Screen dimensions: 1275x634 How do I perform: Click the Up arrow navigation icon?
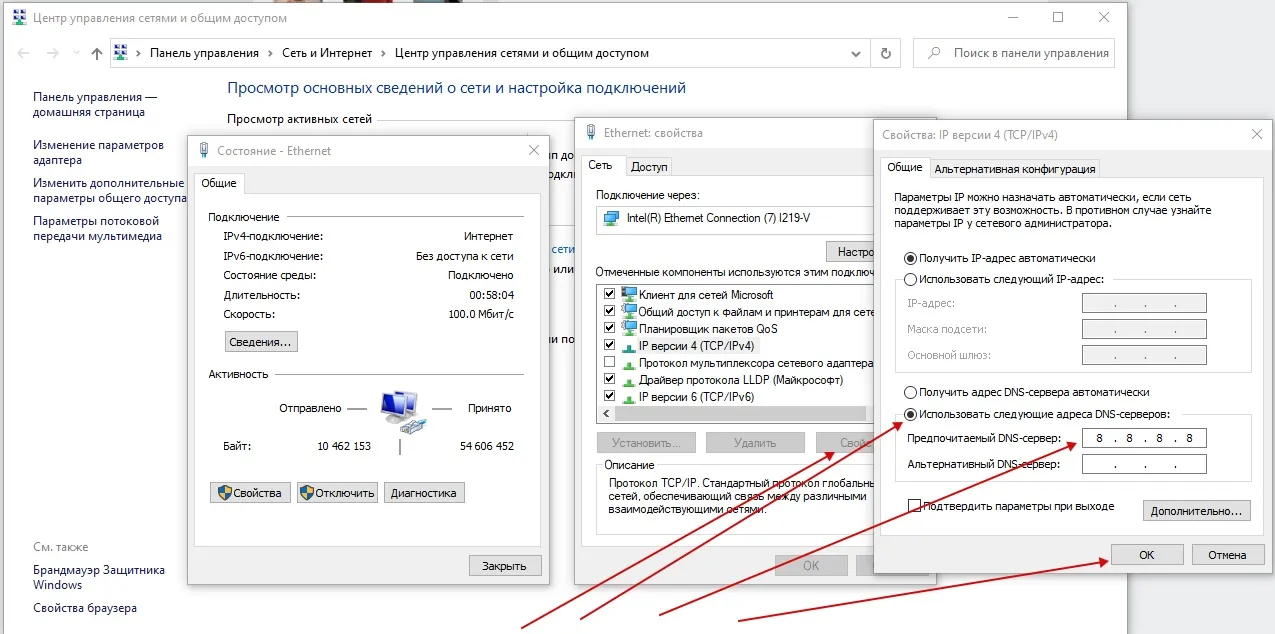coord(96,54)
